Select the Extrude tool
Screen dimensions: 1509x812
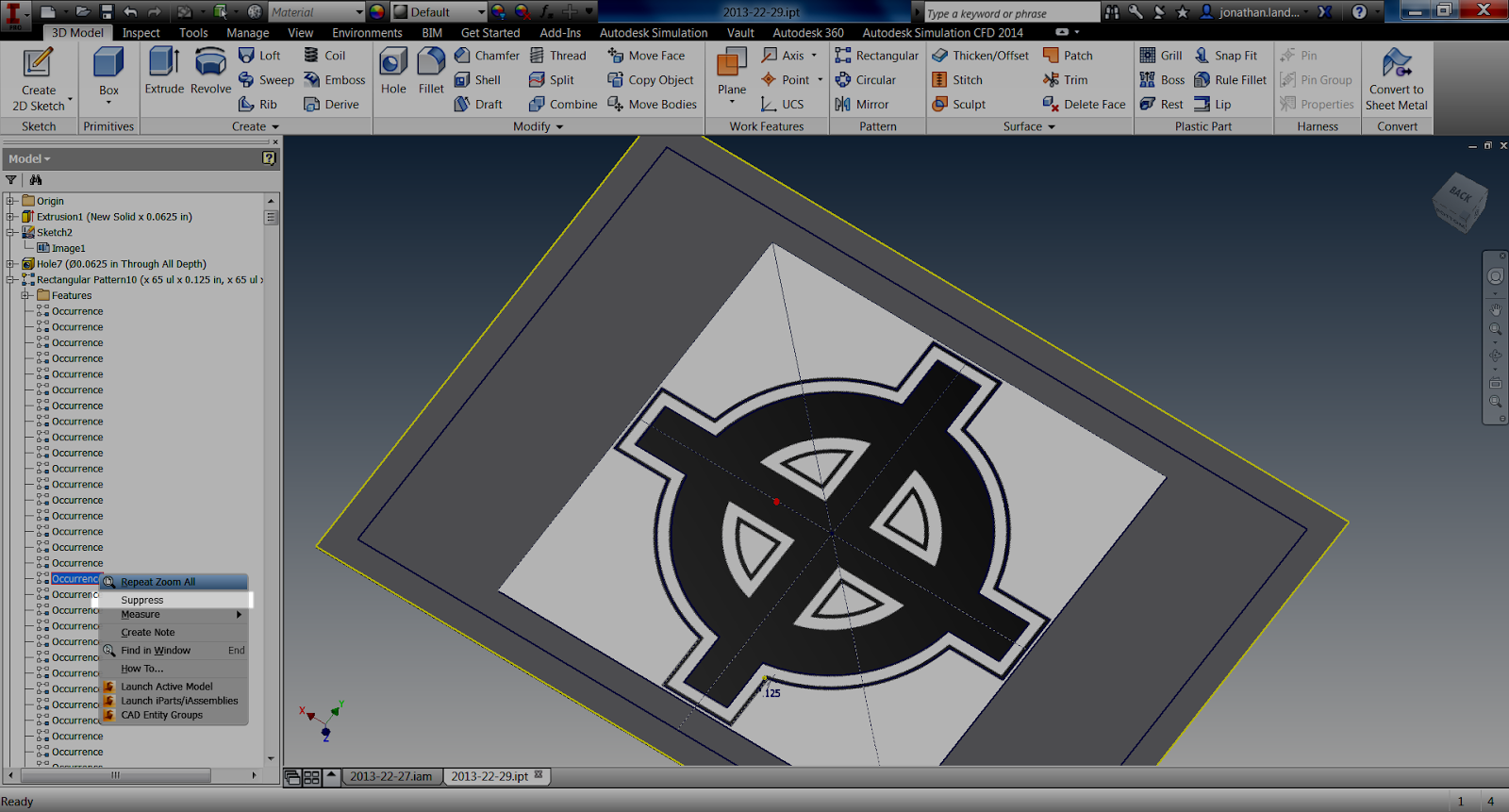(x=164, y=71)
